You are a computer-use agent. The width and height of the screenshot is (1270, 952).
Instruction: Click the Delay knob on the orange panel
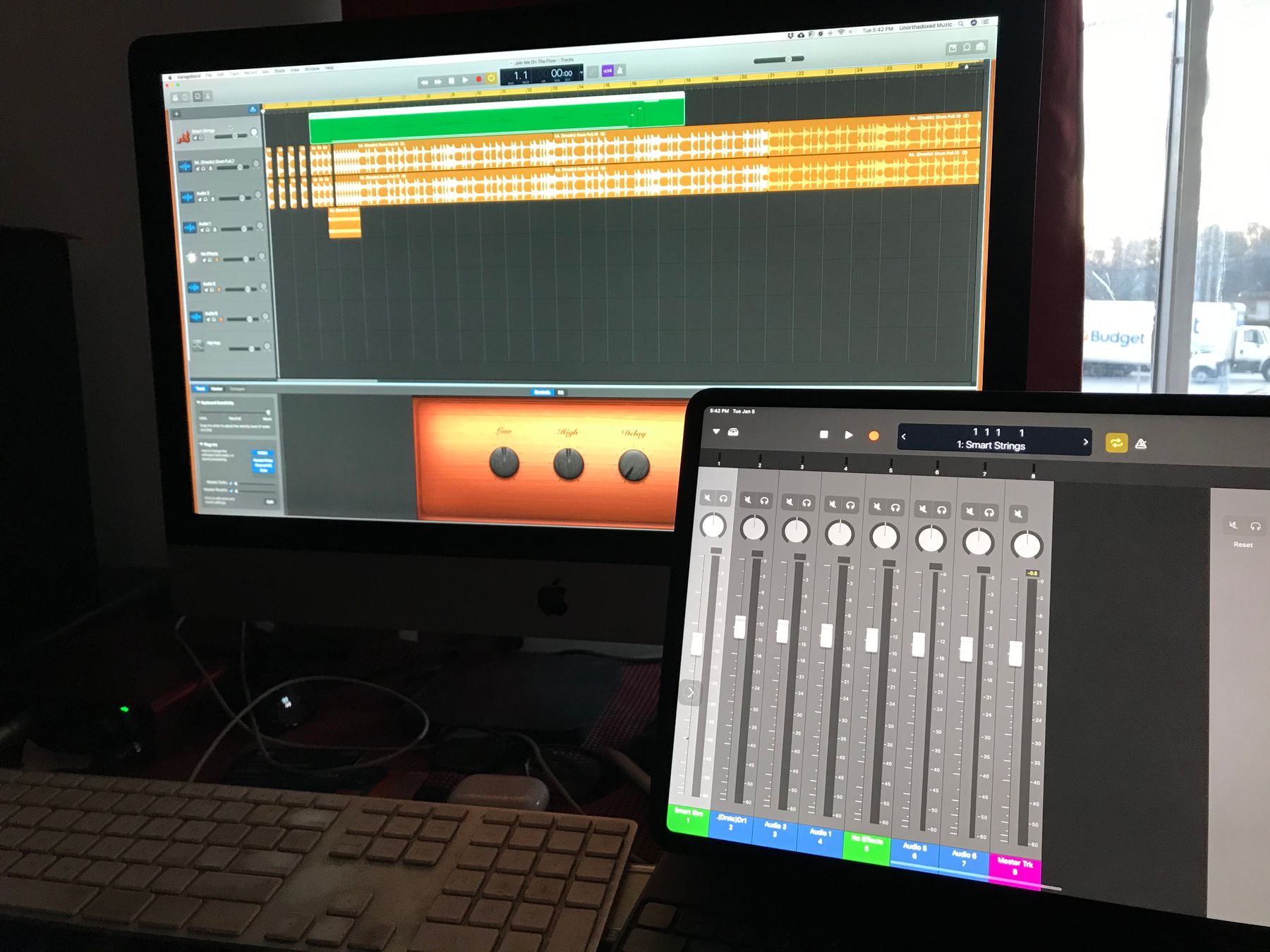coord(633,465)
